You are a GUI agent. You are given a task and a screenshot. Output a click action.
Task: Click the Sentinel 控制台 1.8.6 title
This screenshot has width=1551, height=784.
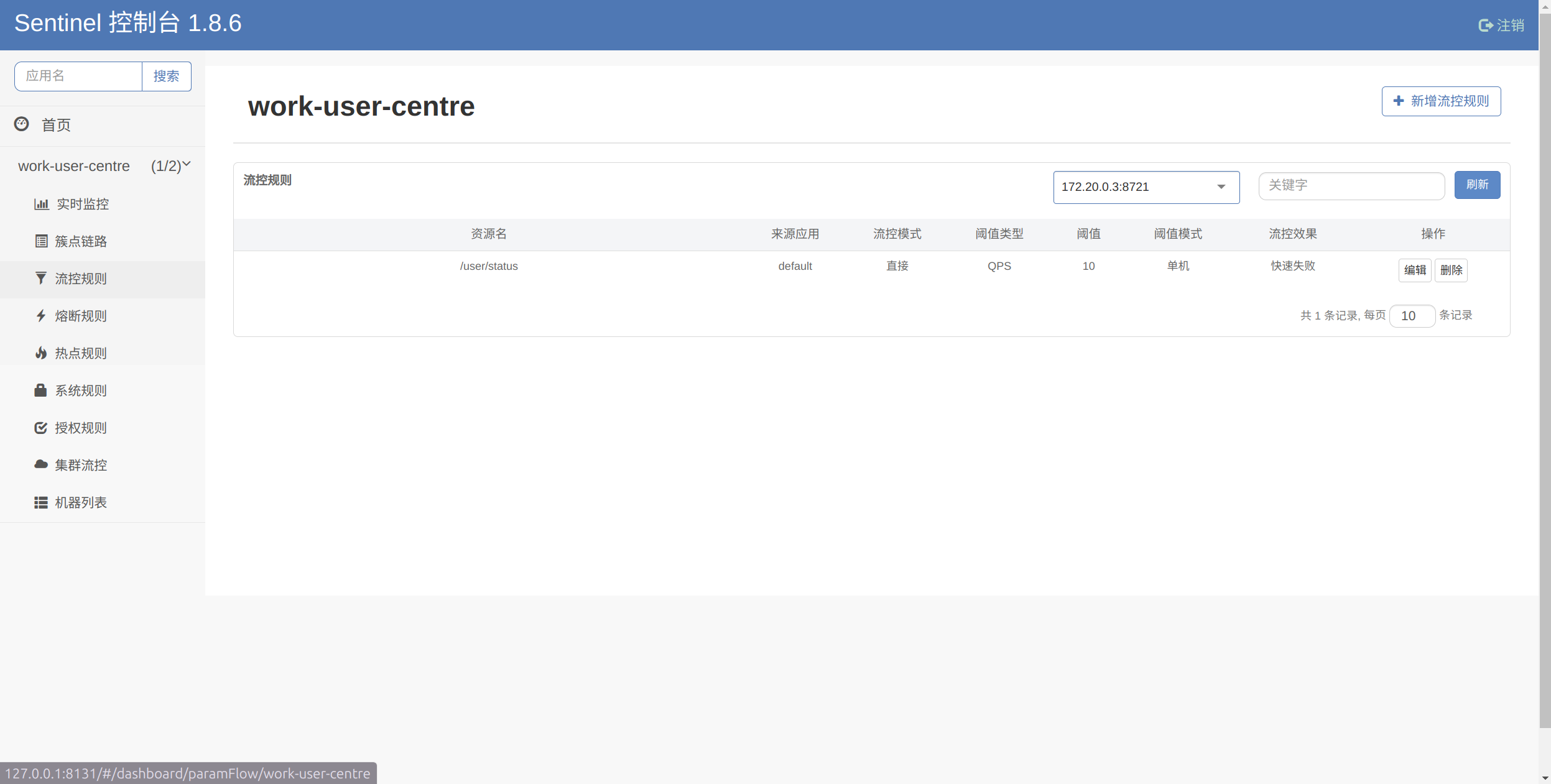point(127,23)
